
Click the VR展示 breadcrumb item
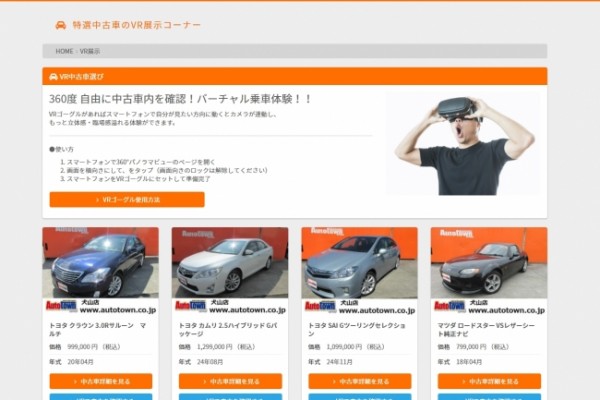click(x=90, y=51)
